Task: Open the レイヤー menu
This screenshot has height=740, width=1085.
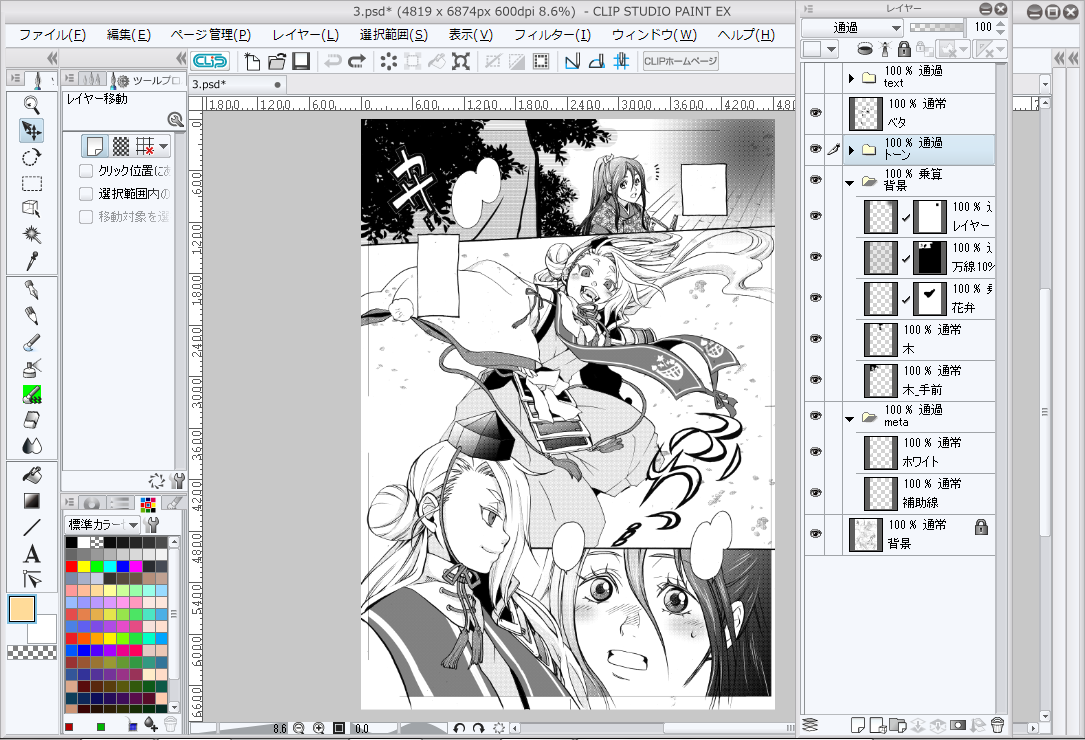Action: pos(305,35)
